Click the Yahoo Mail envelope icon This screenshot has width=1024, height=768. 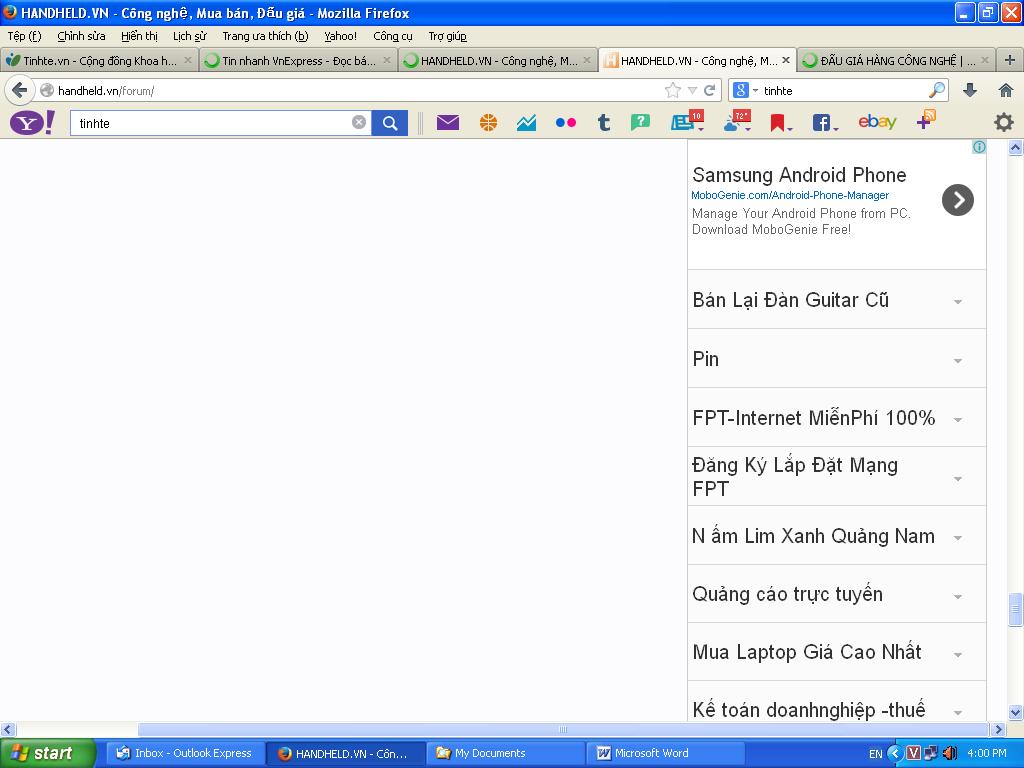[x=447, y=123]
